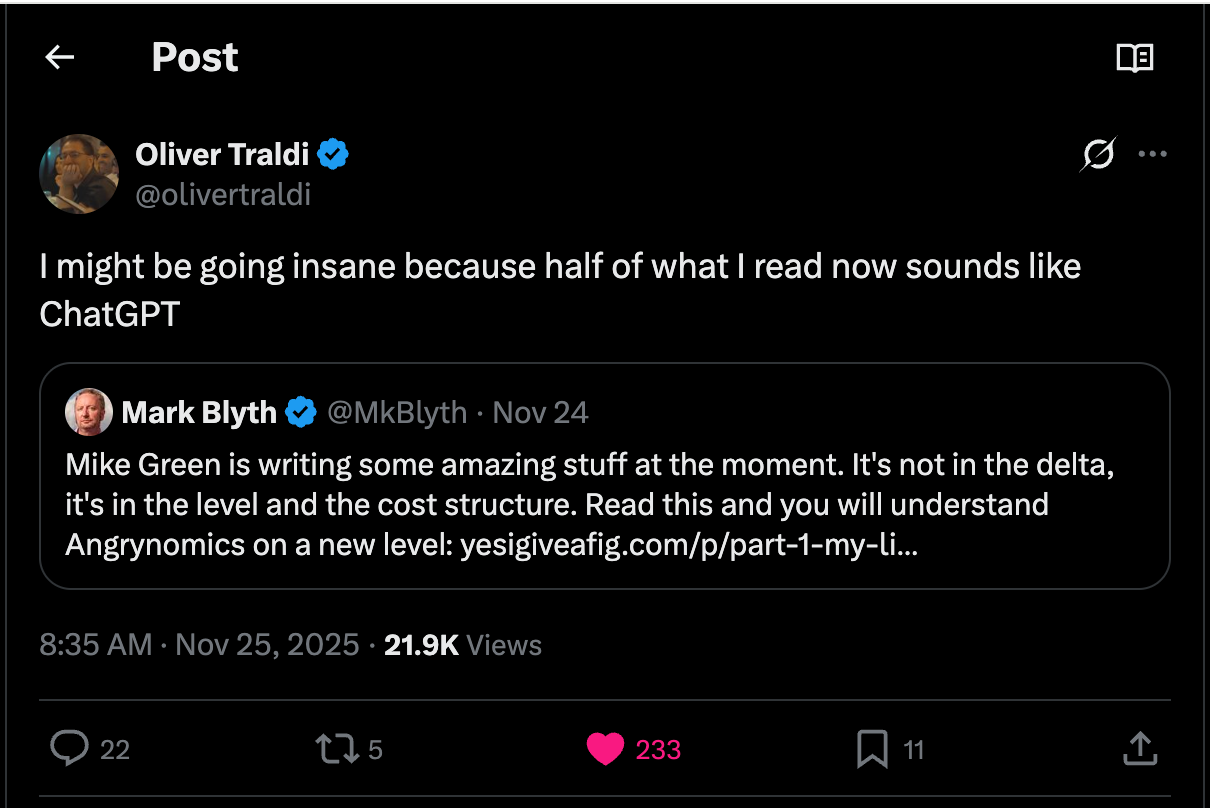Image resolution: width=1210 pixels, height=808 pixels.
Task: Open the reply conversation icon
Action: 68,748
